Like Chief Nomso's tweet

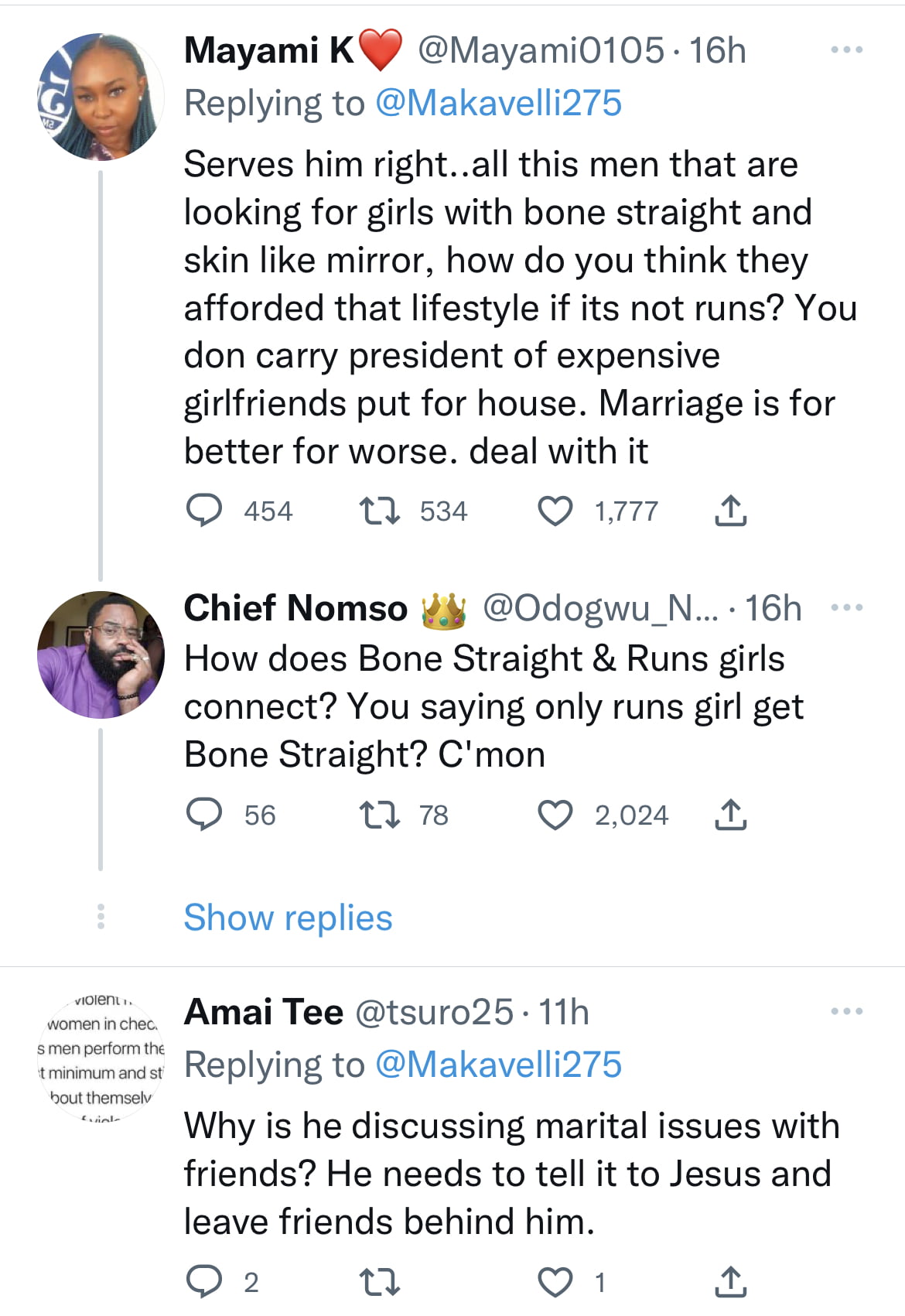point(555,815)
